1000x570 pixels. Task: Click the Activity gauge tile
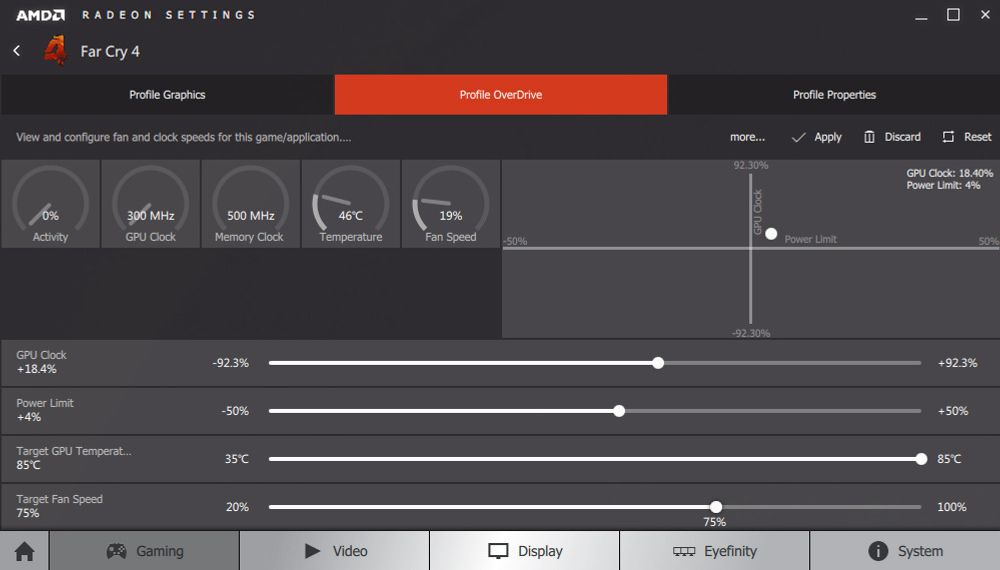point(50,204)
